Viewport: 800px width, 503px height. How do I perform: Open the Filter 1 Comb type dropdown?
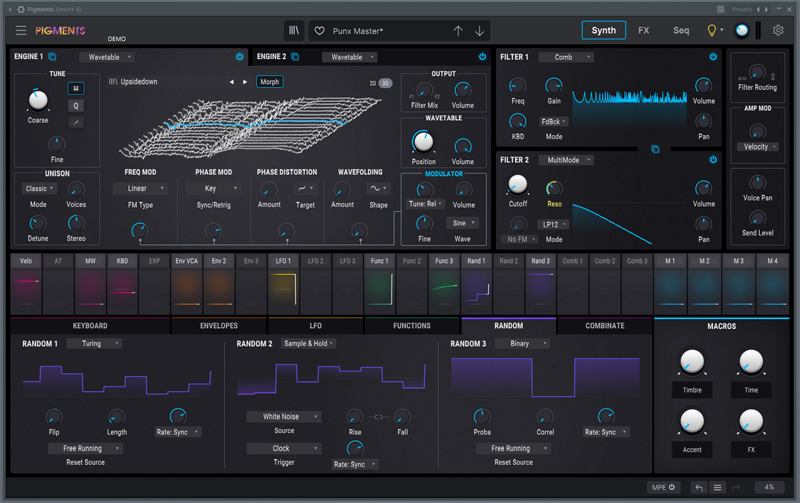coord(566,57)
